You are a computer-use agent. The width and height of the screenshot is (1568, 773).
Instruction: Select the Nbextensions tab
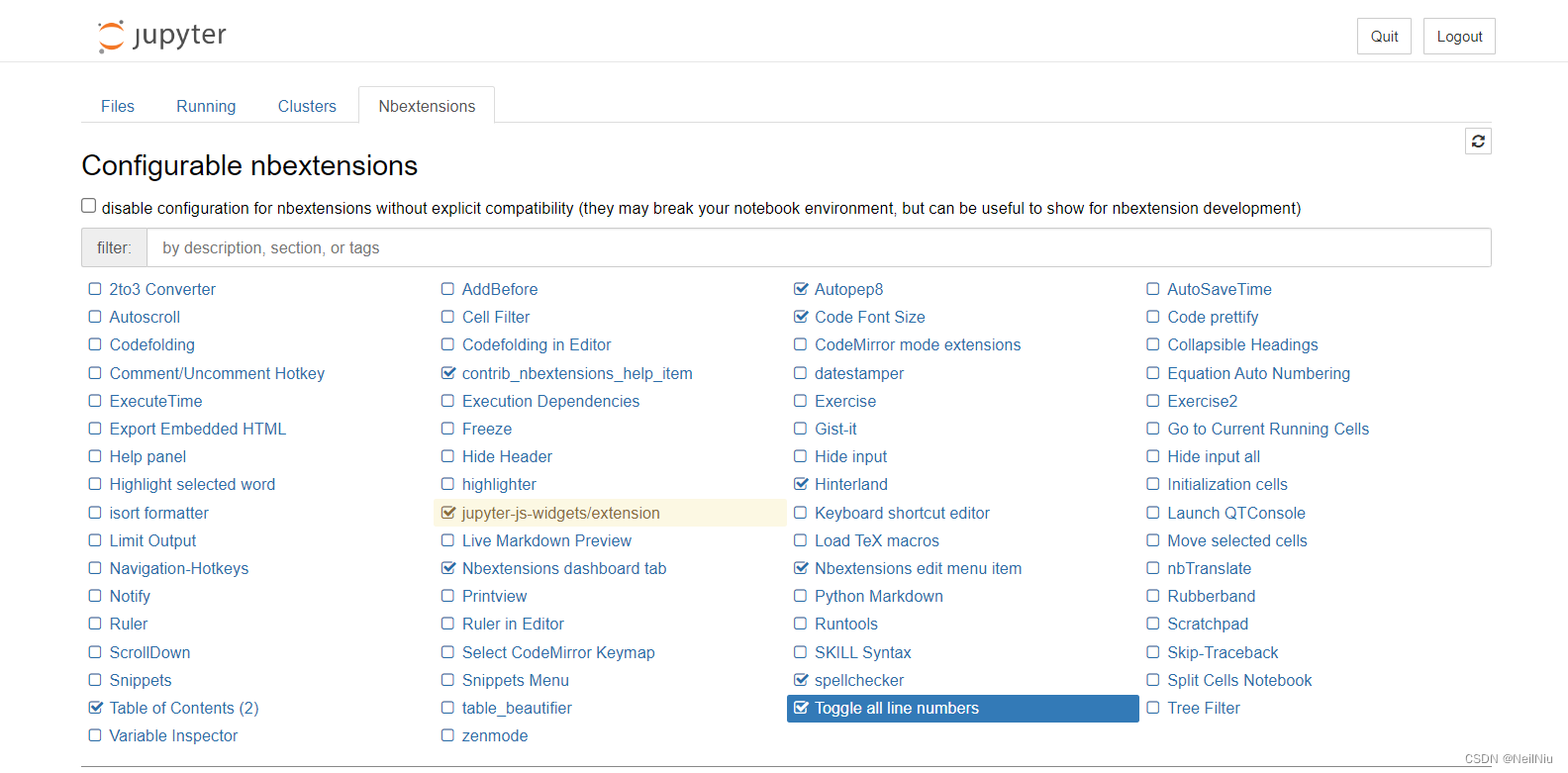427,106
